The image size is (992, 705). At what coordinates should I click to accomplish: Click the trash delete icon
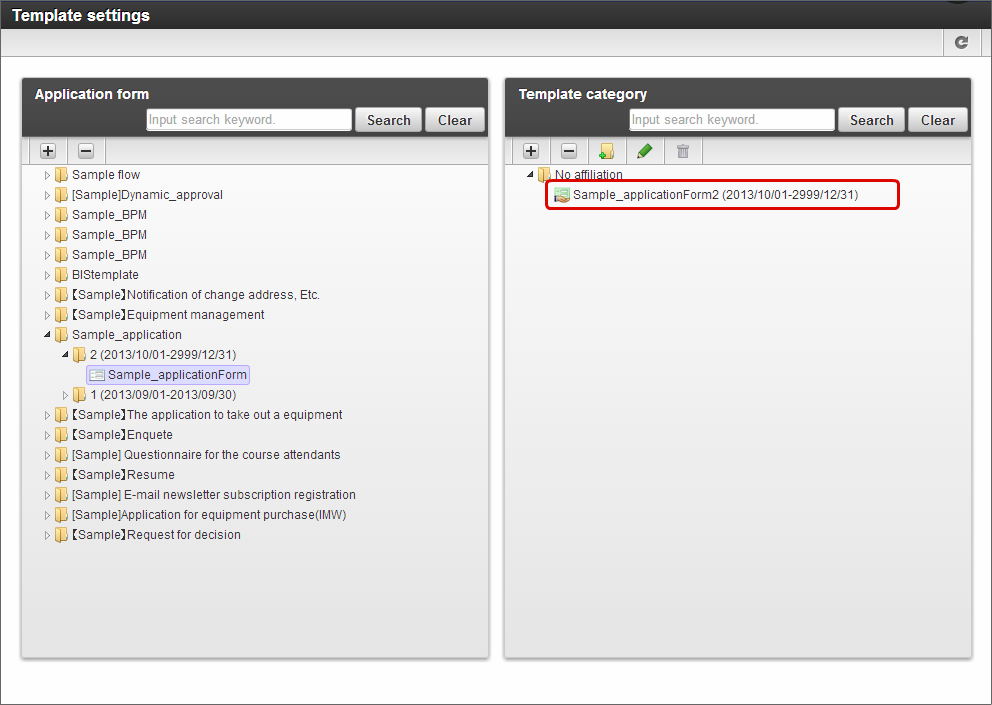(x=683, y=151)
